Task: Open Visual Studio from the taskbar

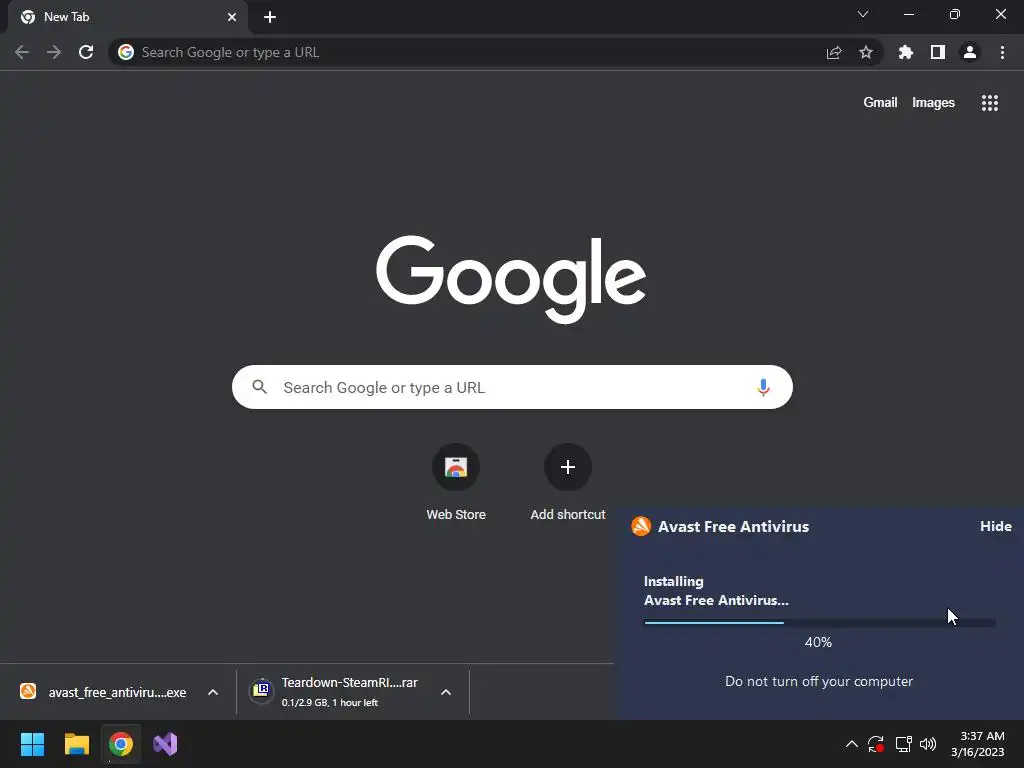Action: pyautogui.click(x=165, y=744)
